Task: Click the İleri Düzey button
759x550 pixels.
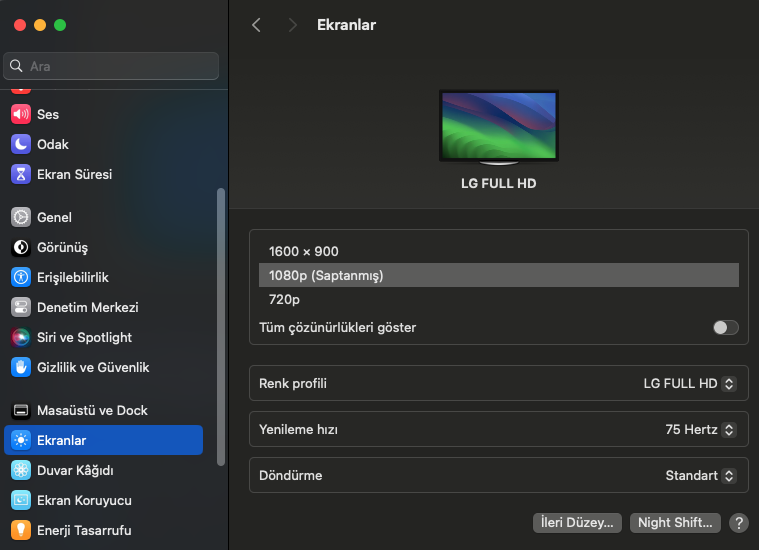Action: point(578,522)
